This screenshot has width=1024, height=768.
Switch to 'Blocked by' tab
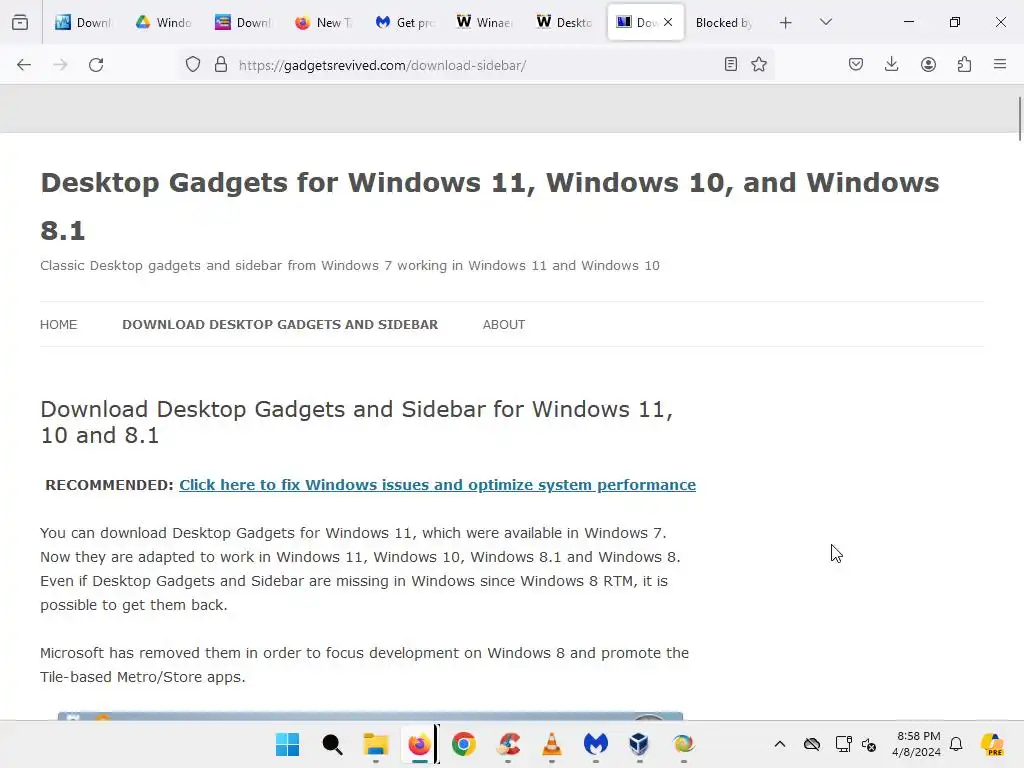[724, 22]
